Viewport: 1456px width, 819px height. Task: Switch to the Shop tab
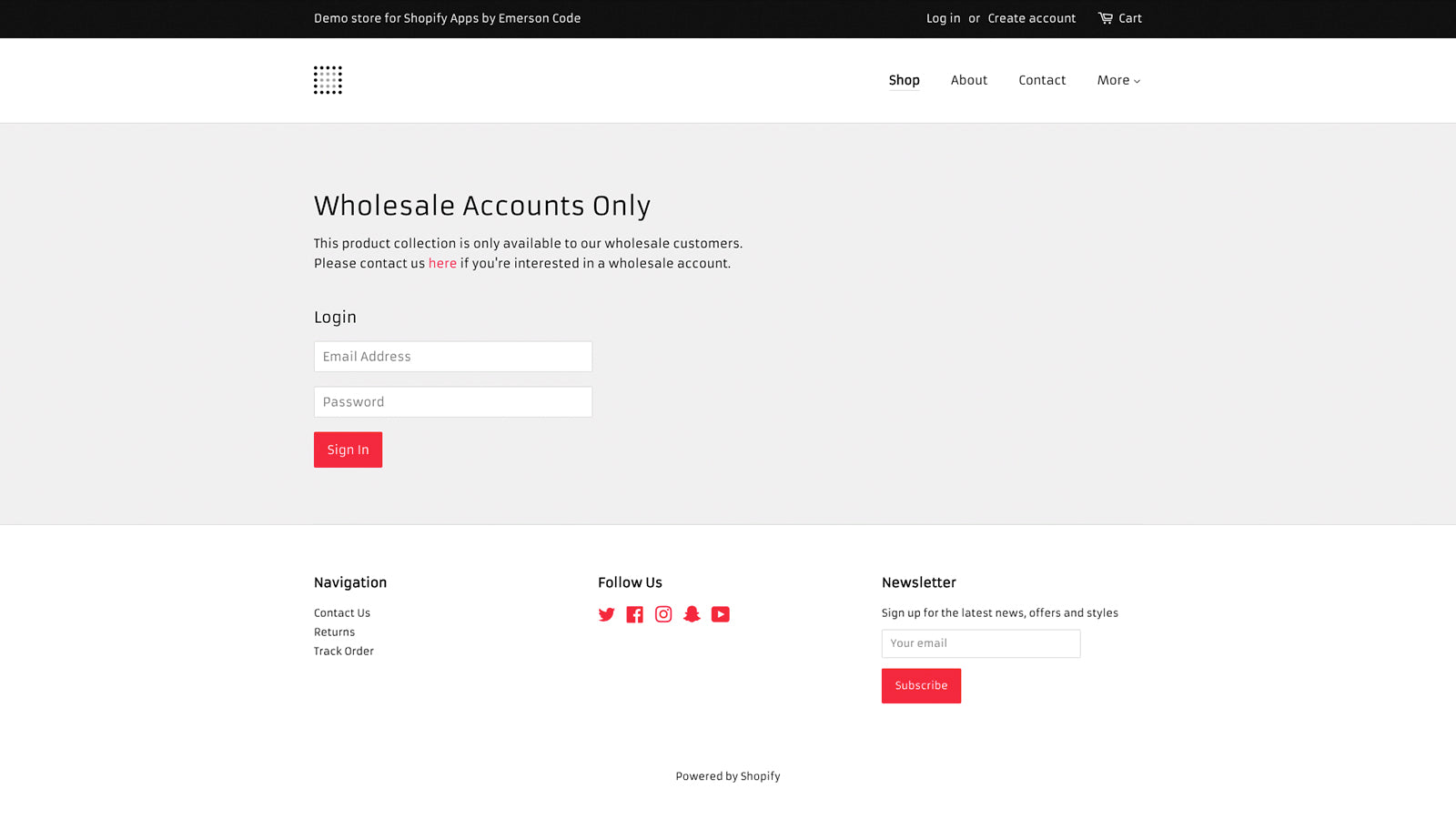point(904,80)
